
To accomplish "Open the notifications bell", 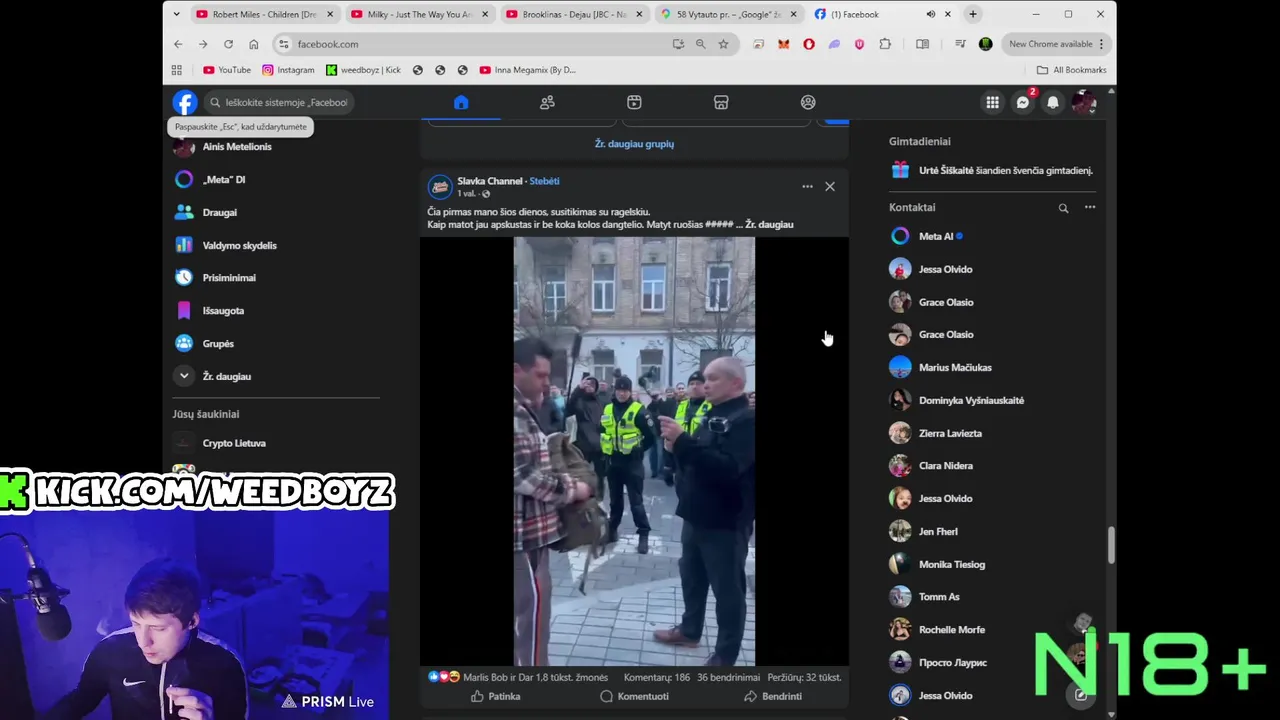I will tap(1053, 102).
